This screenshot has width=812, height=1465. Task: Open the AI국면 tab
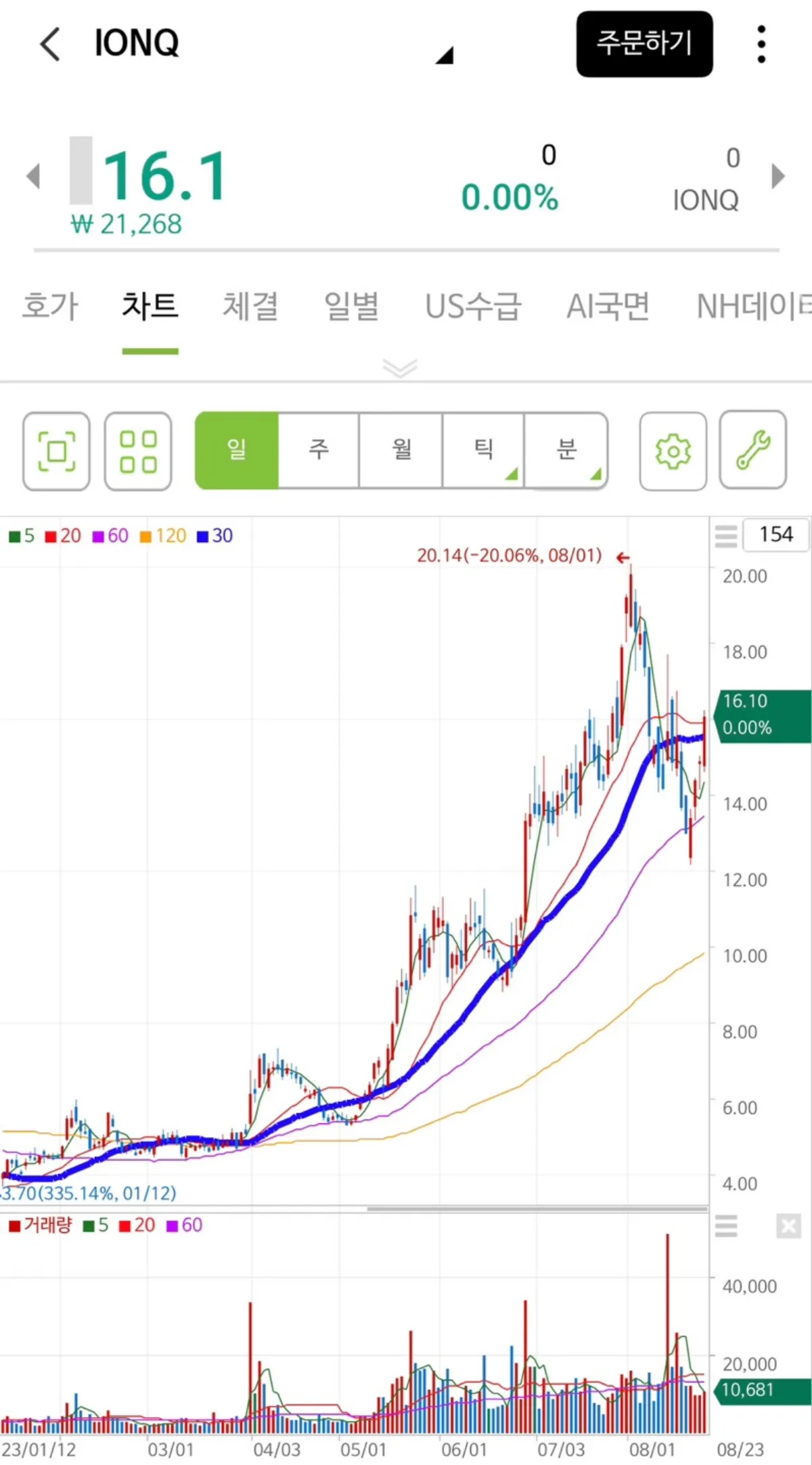click(608, 305)
